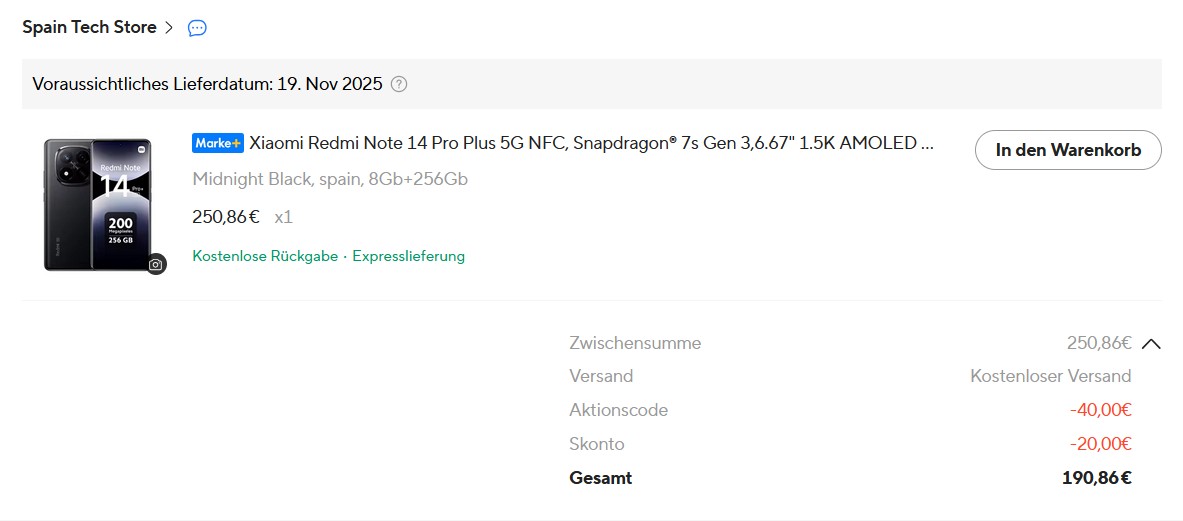This screenshot has height=521, width=1183.
Task: Click the quantity x1 indicator
Action: tap(283, 217)
